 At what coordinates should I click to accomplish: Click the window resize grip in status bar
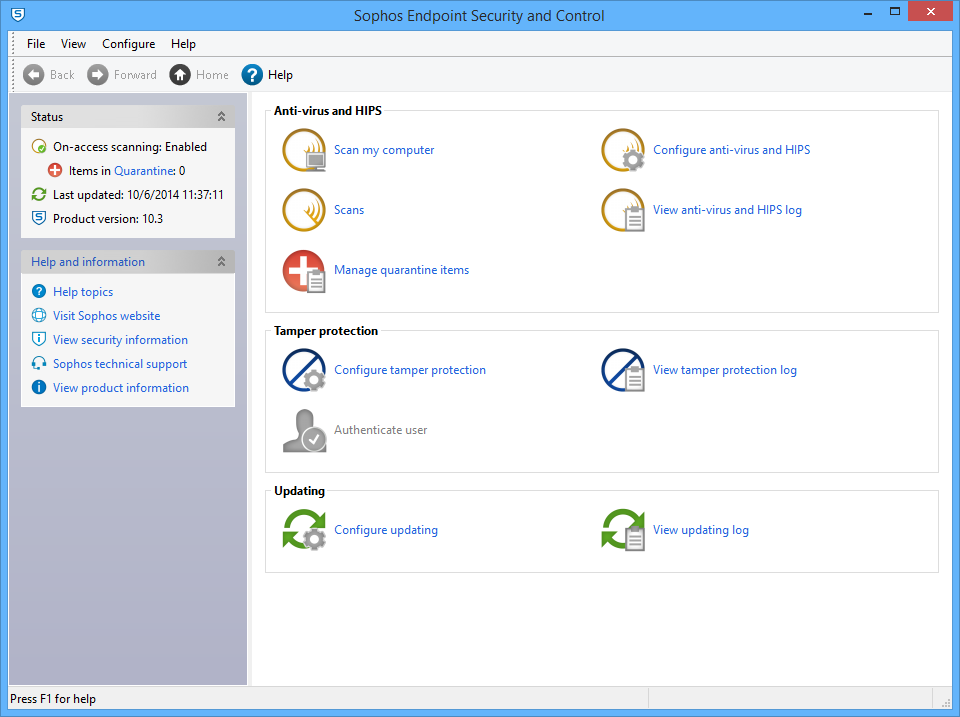coord(945,702)
